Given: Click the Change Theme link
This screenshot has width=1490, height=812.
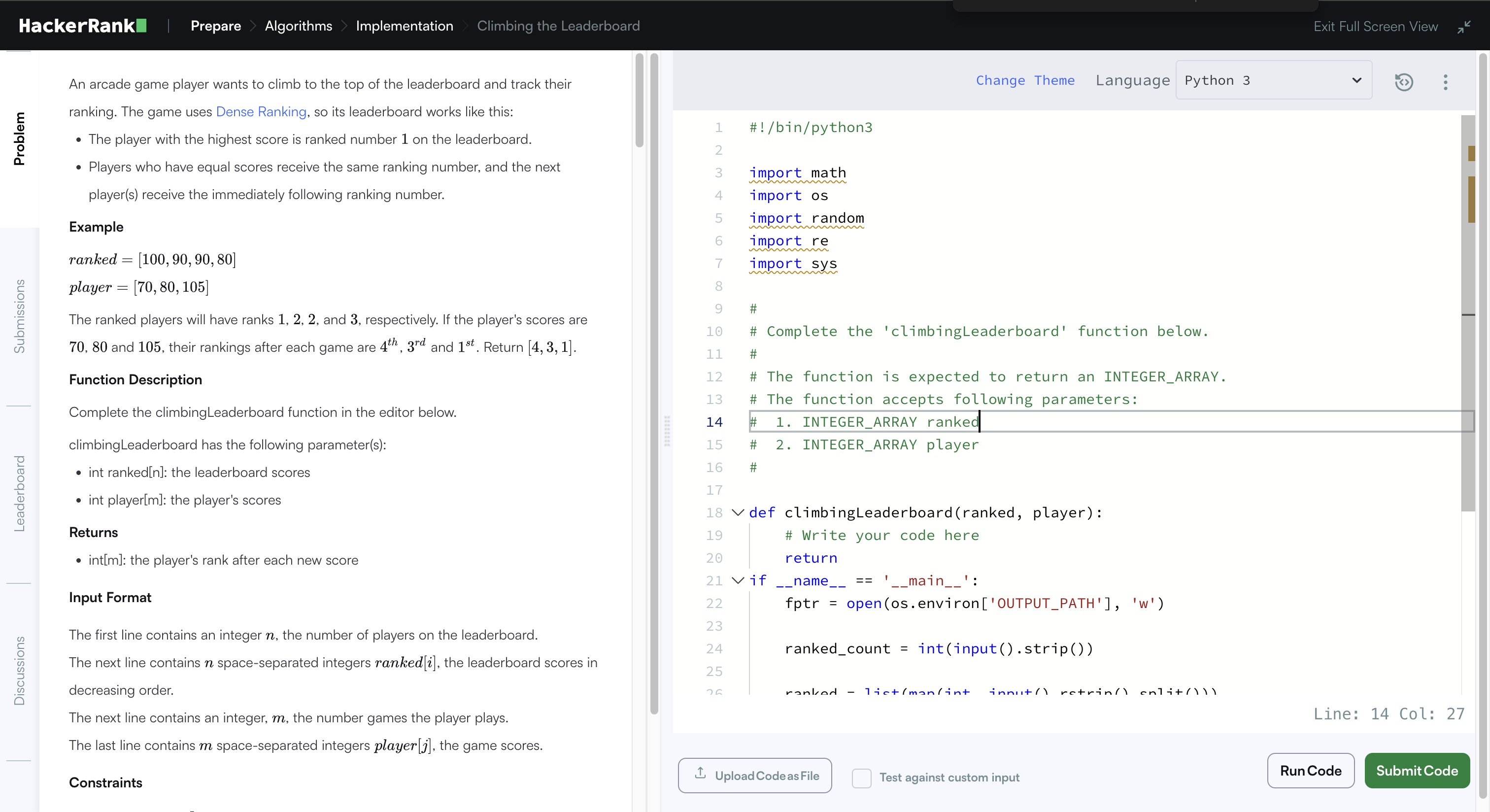Looking at the screenshot, I should (x=1025, y=80).
